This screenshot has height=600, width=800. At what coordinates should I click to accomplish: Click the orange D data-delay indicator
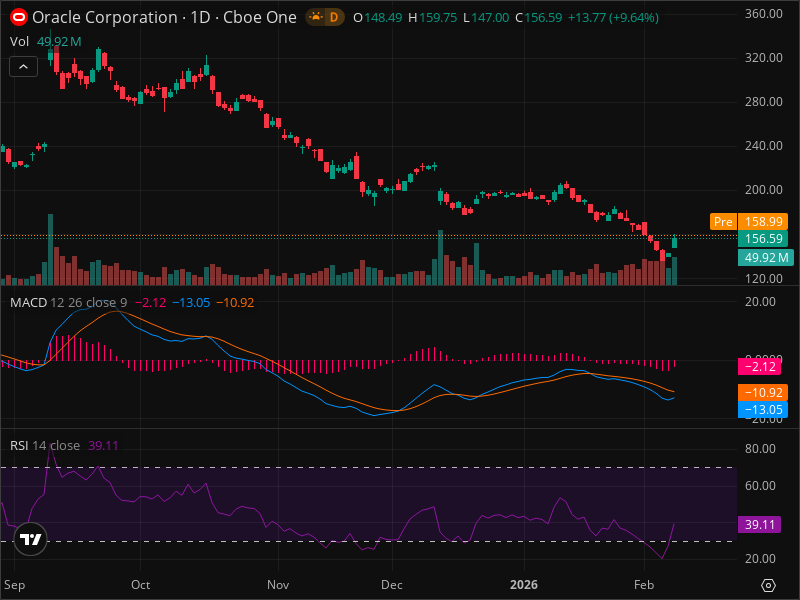tap(334, 17)
